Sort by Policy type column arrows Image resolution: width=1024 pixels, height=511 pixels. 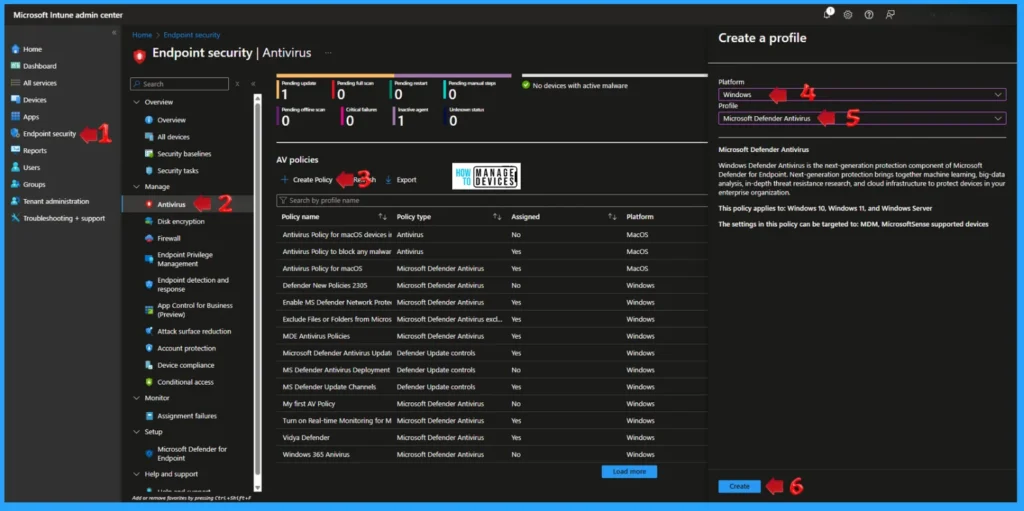point(497,217)
